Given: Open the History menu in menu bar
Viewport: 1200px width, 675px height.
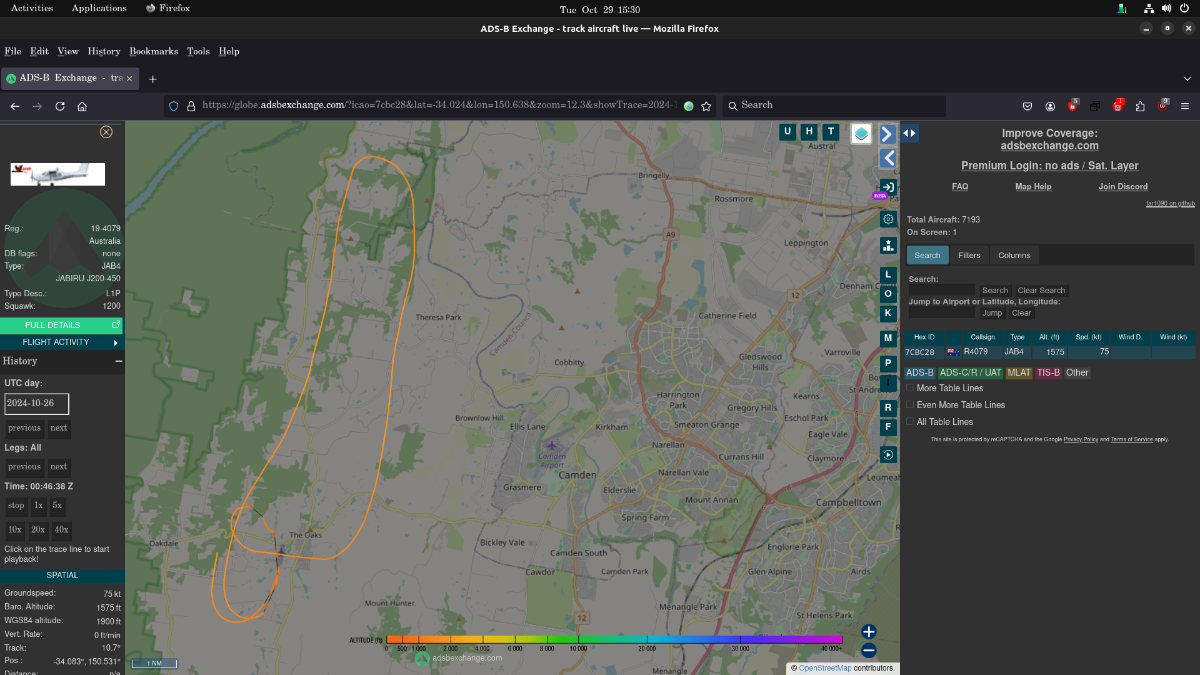Looking at the screenshot, I should click(104, 51).
